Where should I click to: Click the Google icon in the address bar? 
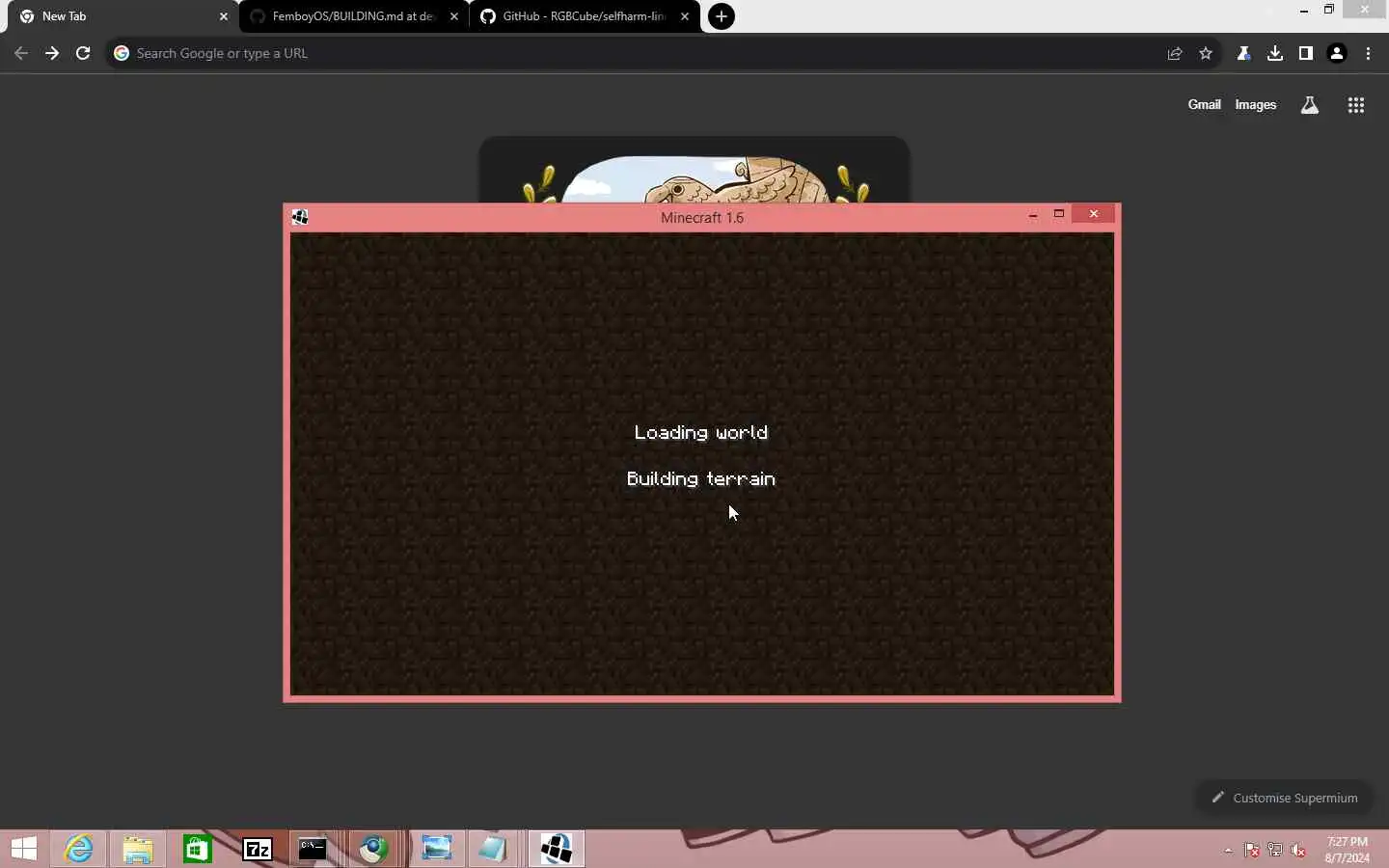pos(122,54)
